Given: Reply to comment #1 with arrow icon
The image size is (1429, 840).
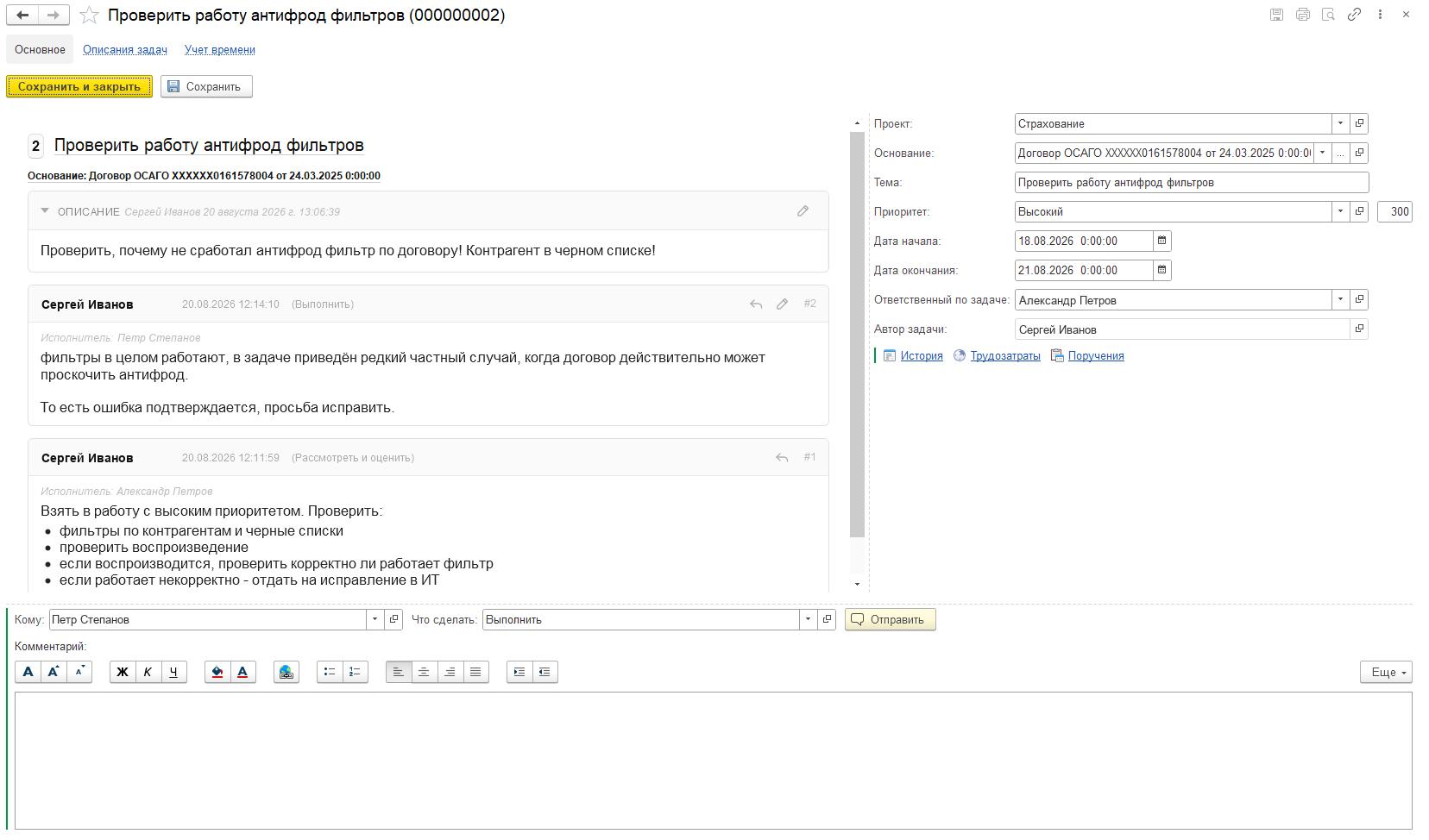Looking at the screenshot, I should (x=782, y=457).
